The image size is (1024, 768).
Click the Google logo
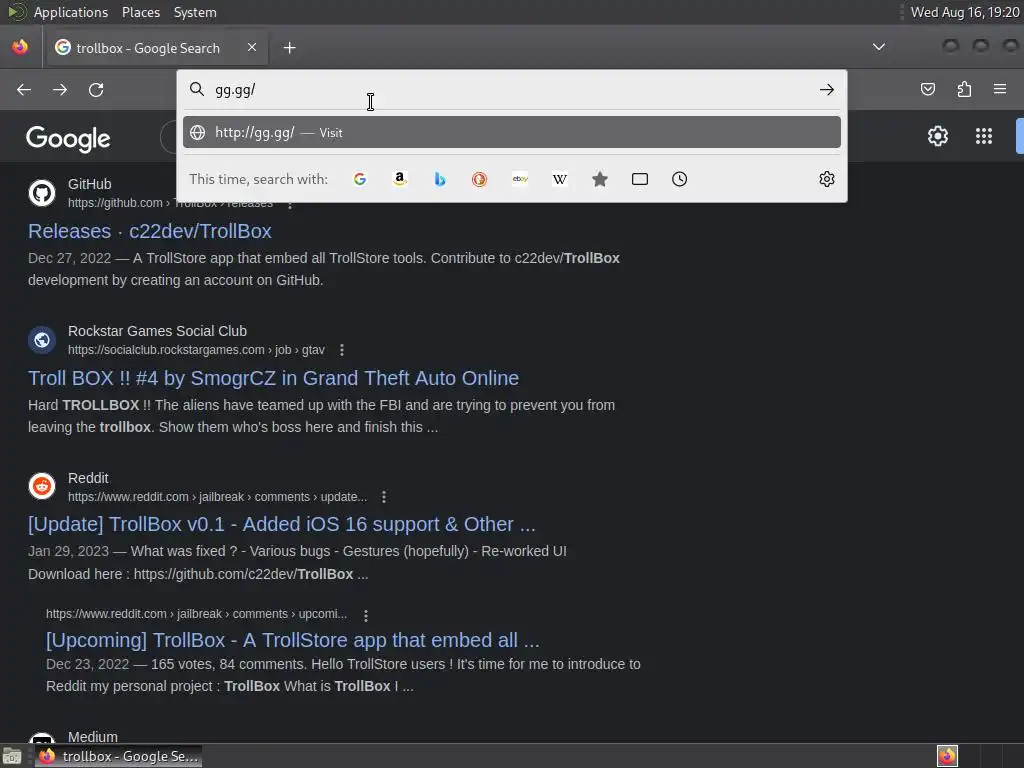coord(68,138)
